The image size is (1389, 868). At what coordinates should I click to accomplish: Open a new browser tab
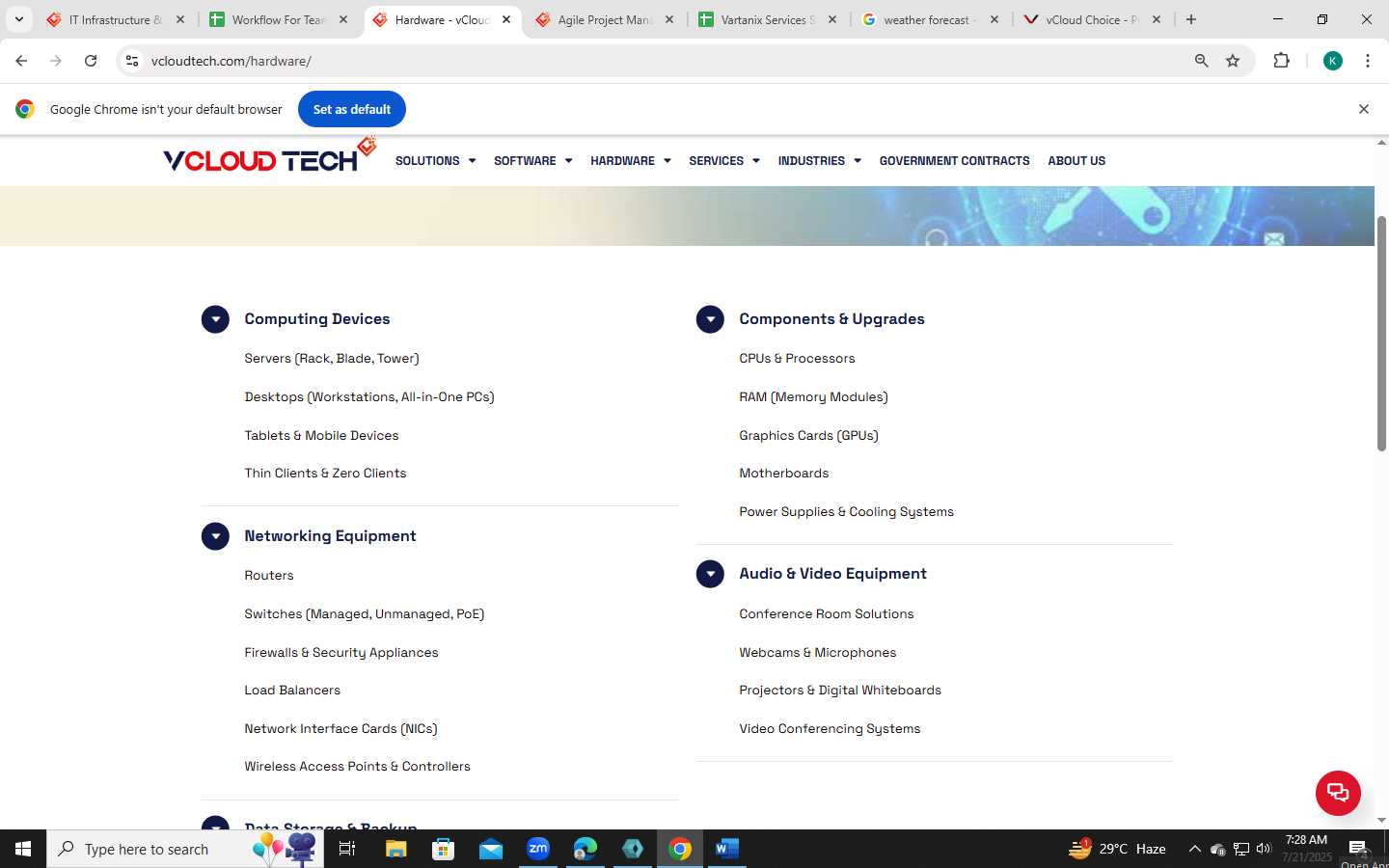pyautogui.click(x=1191, y=19)
